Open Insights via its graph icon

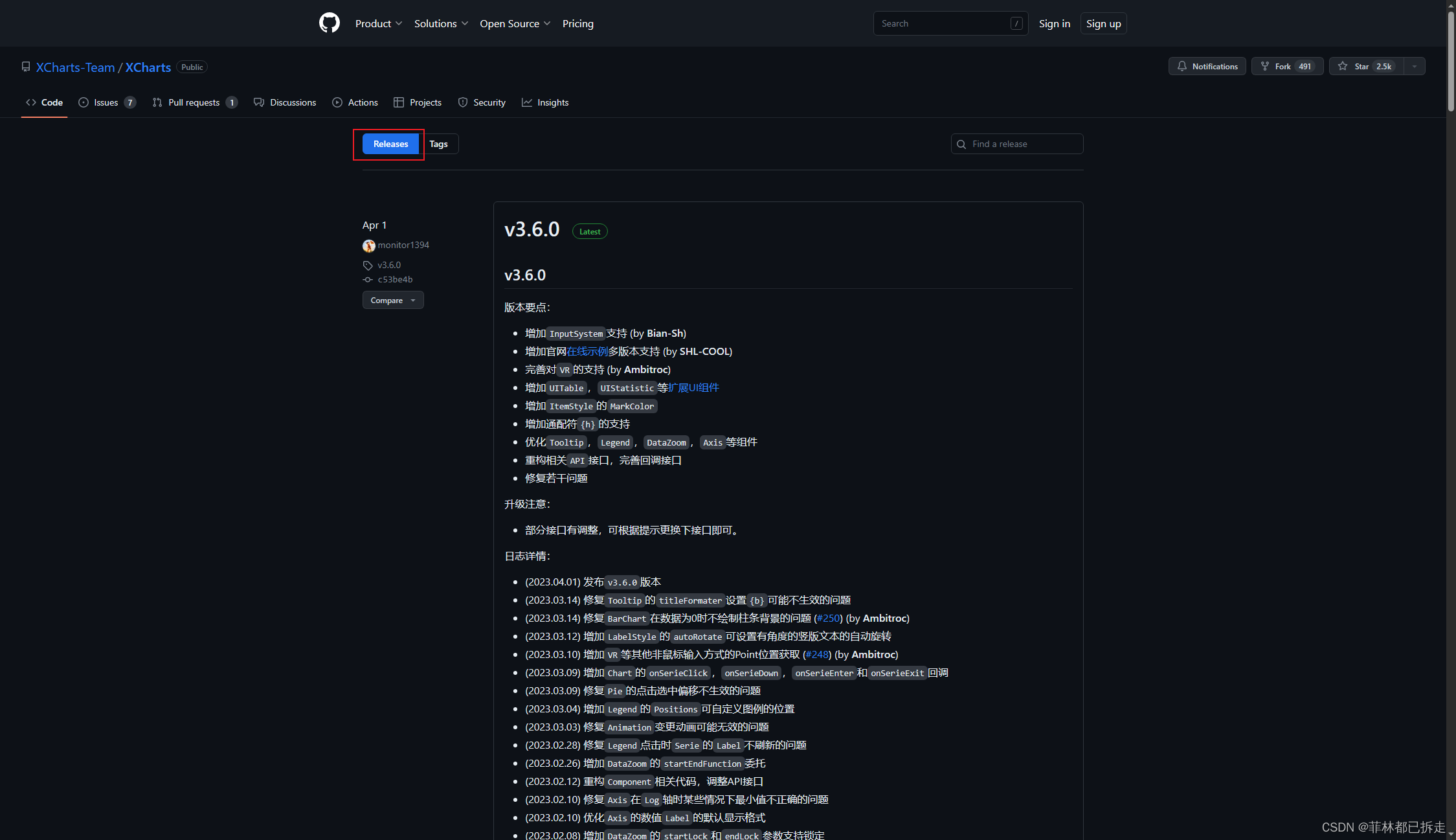526,102
